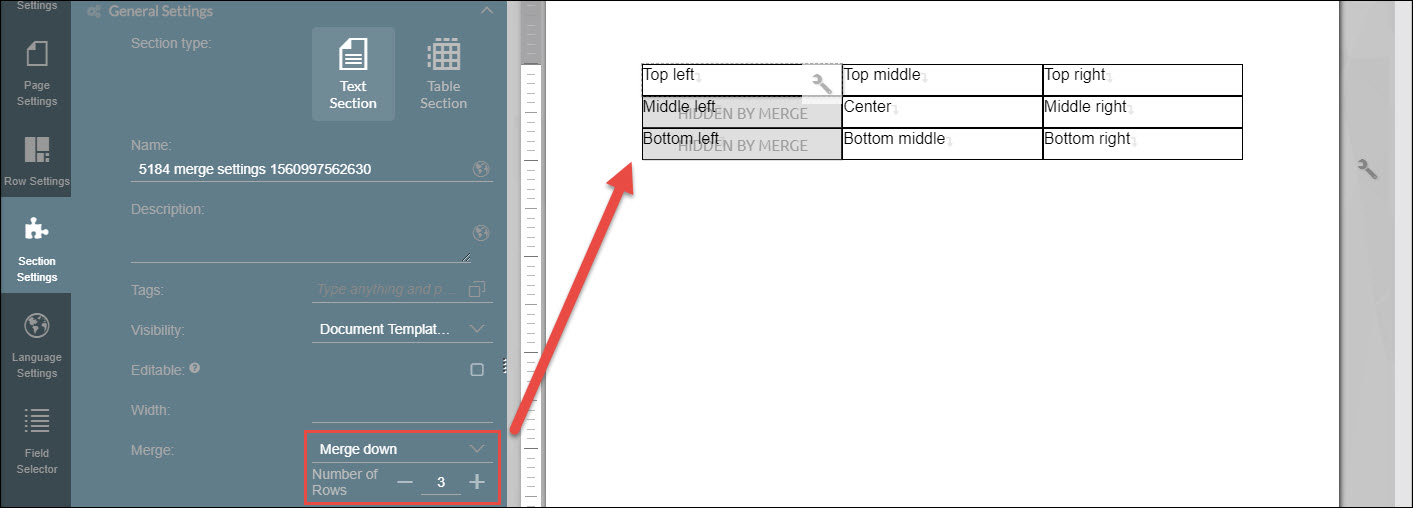Click the Center table cell
This screenshot has height=508, width=1413.
point(941,112)
